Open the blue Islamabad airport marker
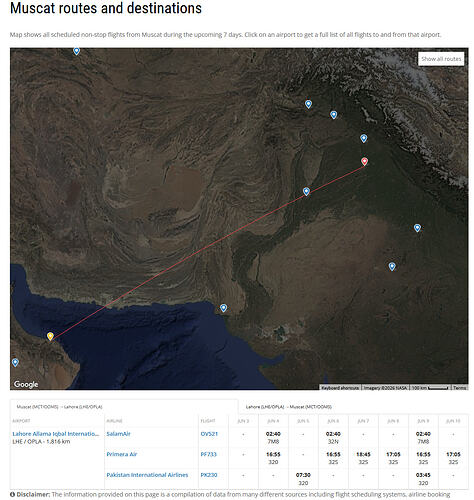This screenshot has width=474, height=500. (x=333, y=115)
